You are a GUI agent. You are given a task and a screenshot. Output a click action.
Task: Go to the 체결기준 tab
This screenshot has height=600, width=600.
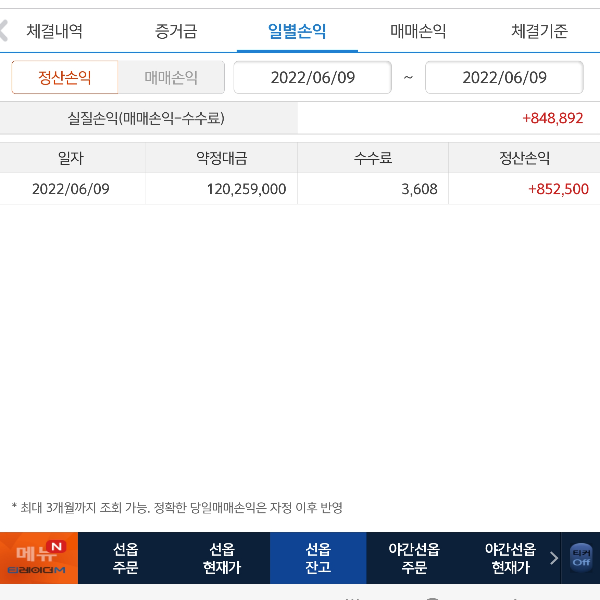[x=539, y=31]
